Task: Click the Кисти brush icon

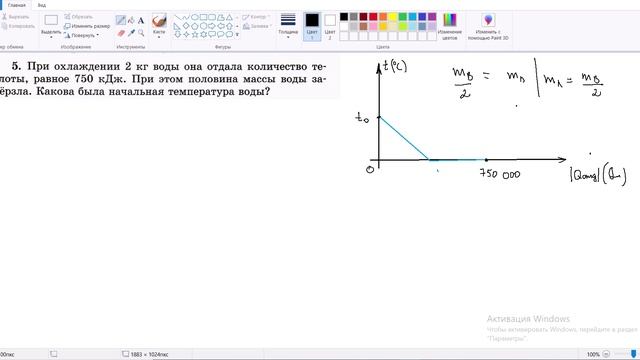Action: pos(159,20)
